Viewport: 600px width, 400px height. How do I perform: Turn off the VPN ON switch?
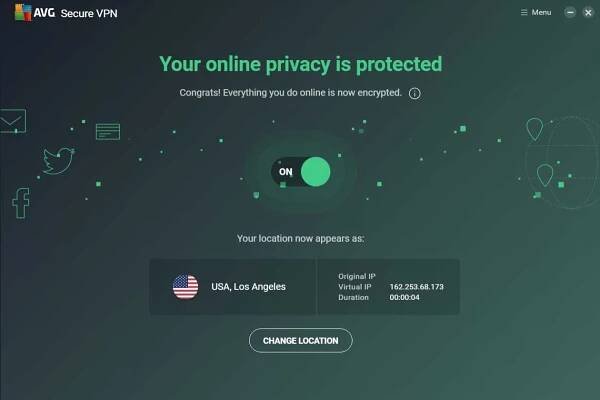tap(301, 172)
